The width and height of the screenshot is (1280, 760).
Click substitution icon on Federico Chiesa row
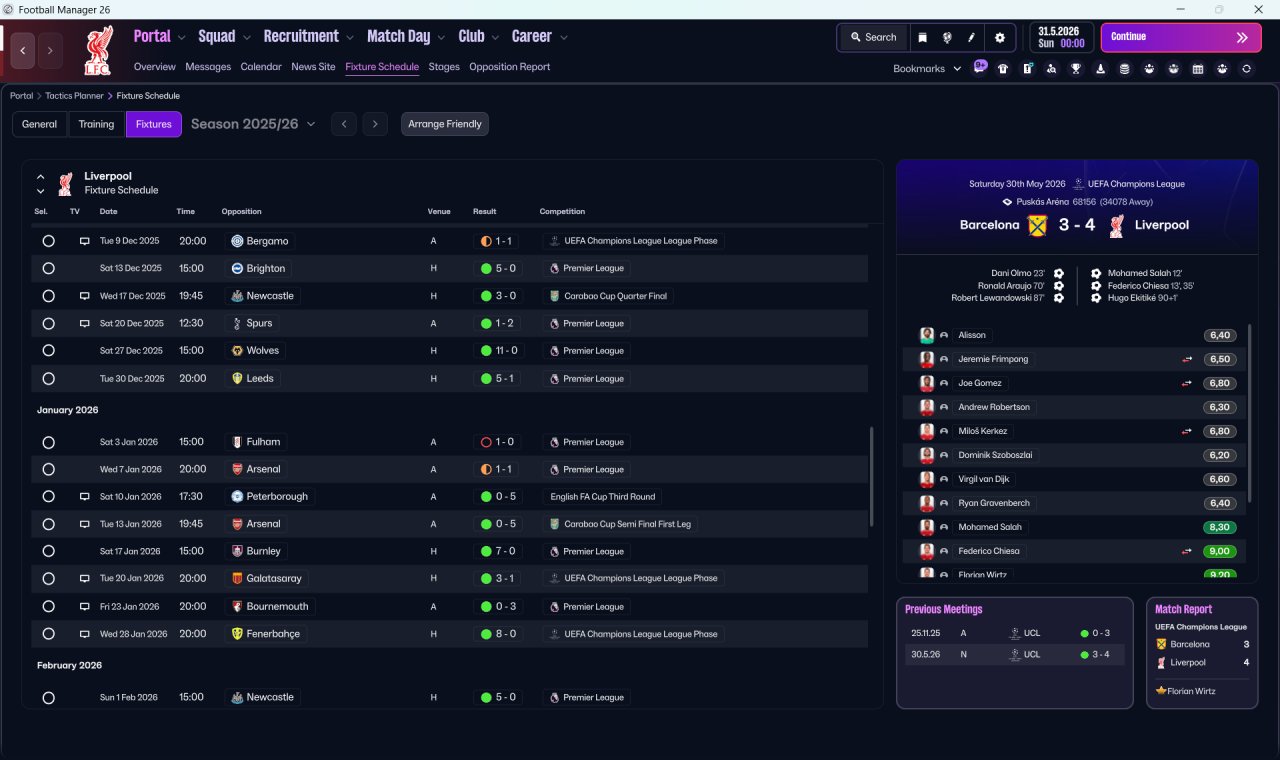click(1186, 551)
